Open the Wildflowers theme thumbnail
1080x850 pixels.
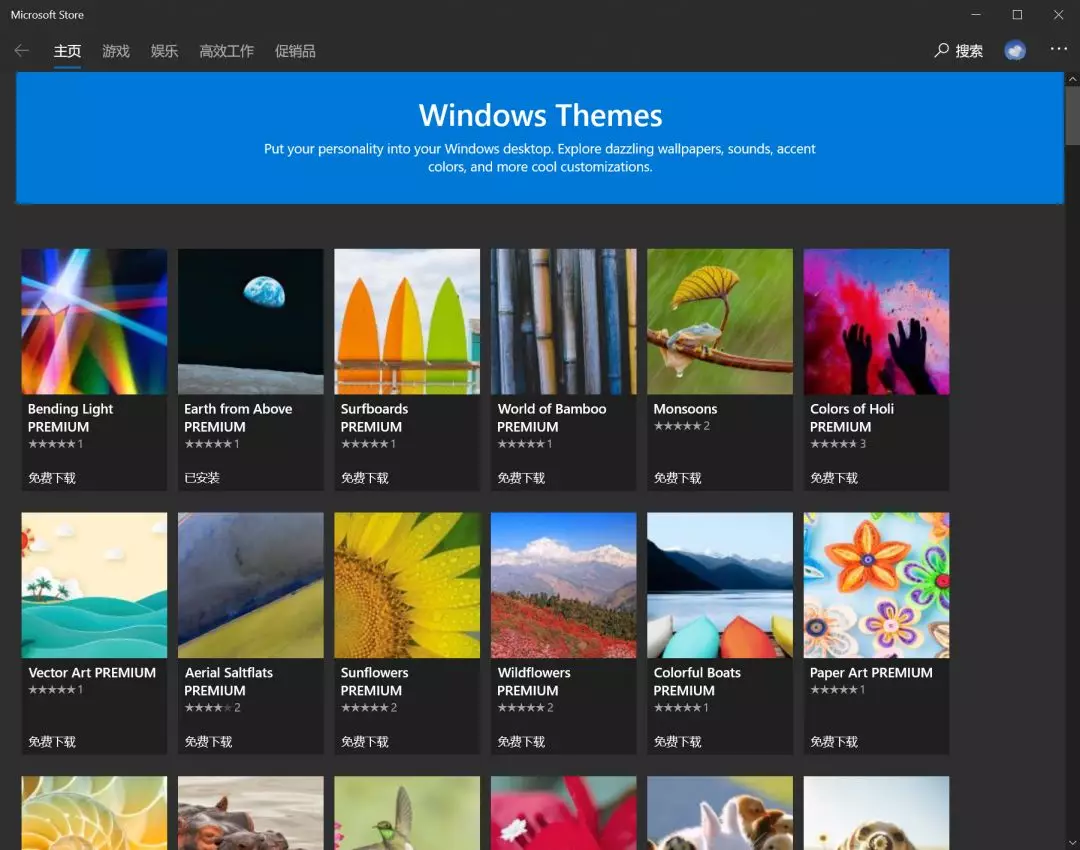click(563, 585)
